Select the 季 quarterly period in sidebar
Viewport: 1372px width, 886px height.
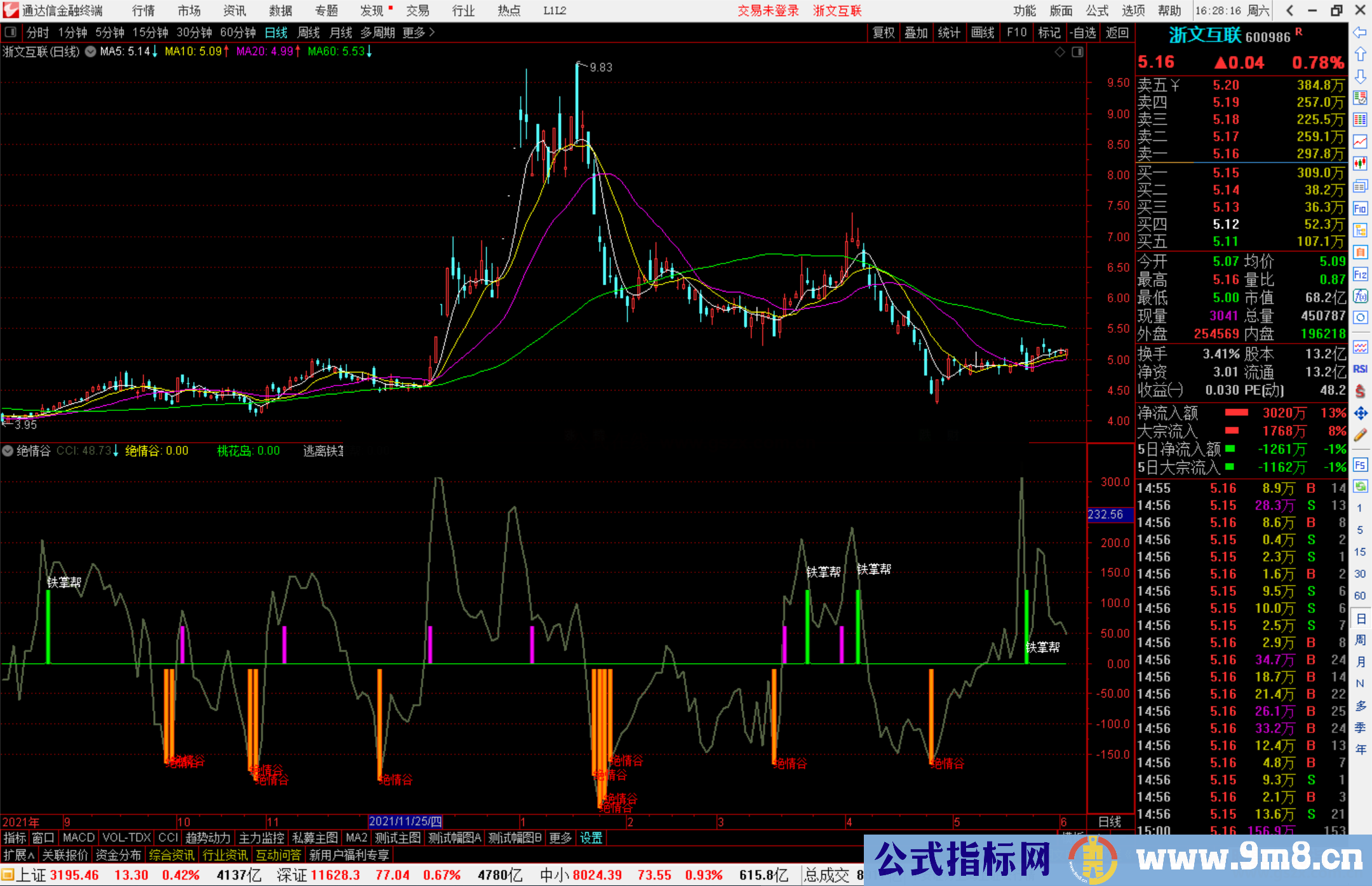1360,728
